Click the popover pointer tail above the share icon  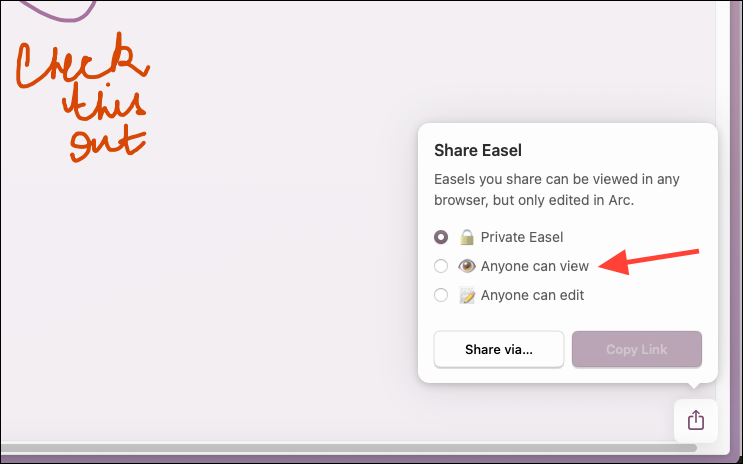[x=694, y=385]
